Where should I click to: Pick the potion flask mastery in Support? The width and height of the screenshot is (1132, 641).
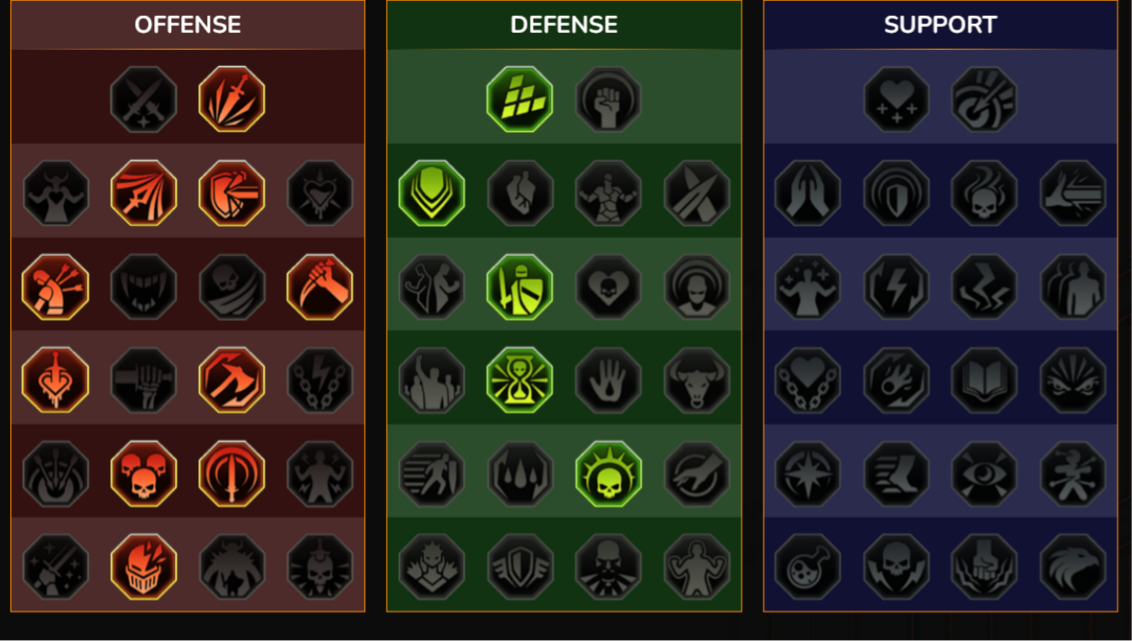[x=808, y=567]
